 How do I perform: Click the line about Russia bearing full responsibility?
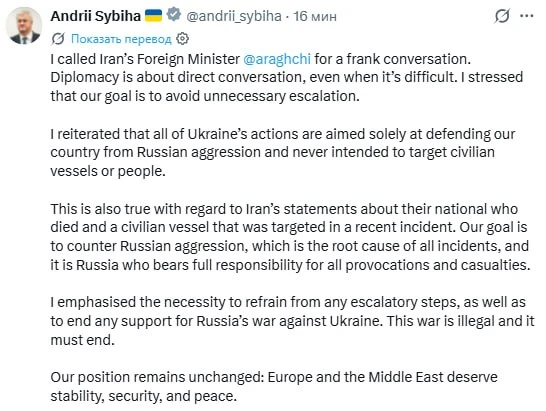[290, 265]
